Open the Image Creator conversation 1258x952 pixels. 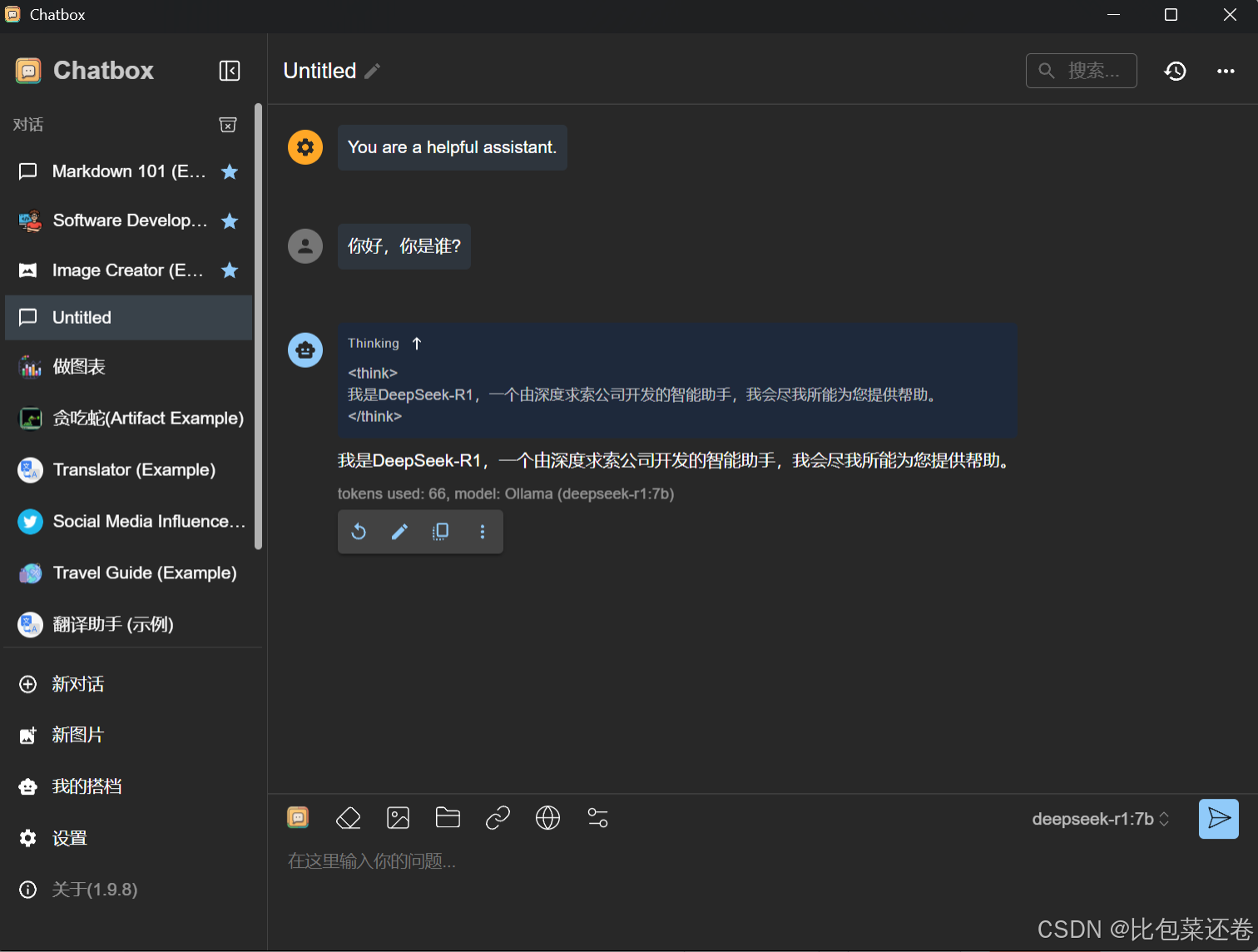pos(128,270)
